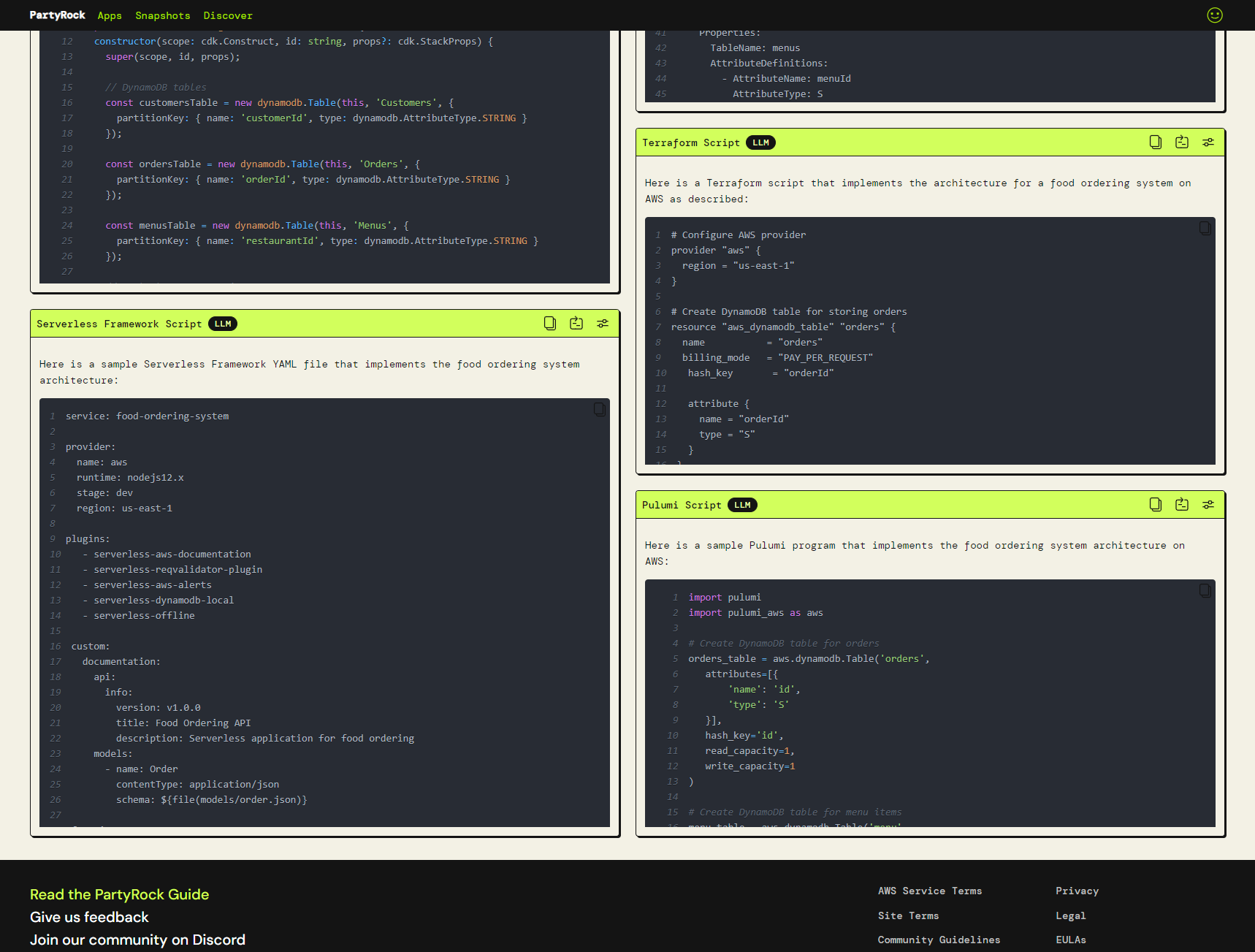The width and height of the screenshot is (1255, 952).
Task: Click the PartyRock logo
Action: (58, 15)
